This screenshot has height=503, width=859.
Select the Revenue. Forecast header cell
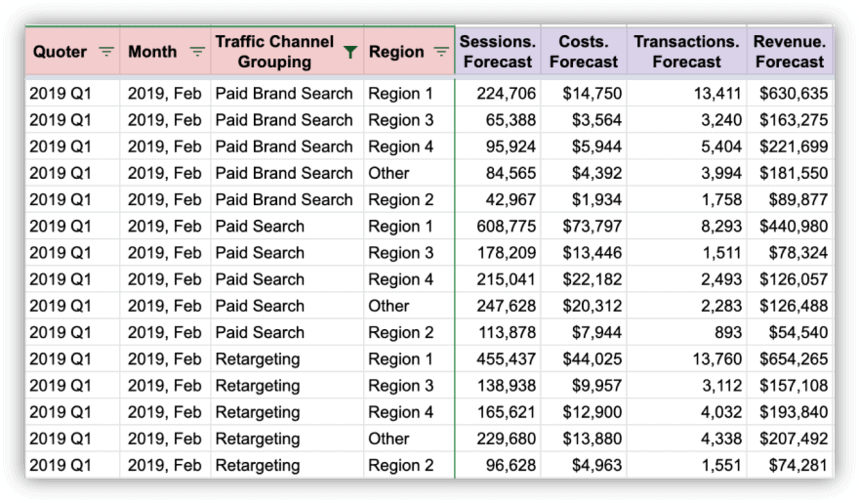click(789, 51)
